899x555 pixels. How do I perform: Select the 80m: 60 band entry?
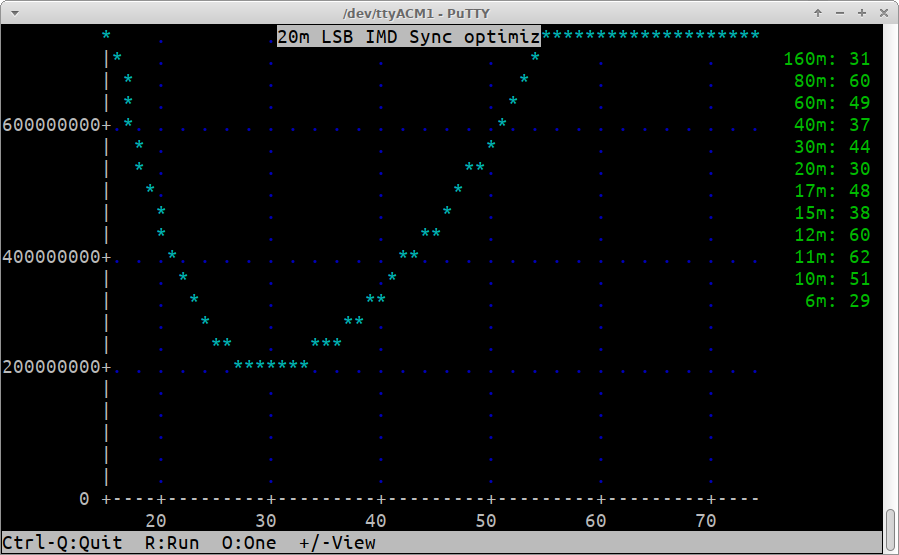831,81
